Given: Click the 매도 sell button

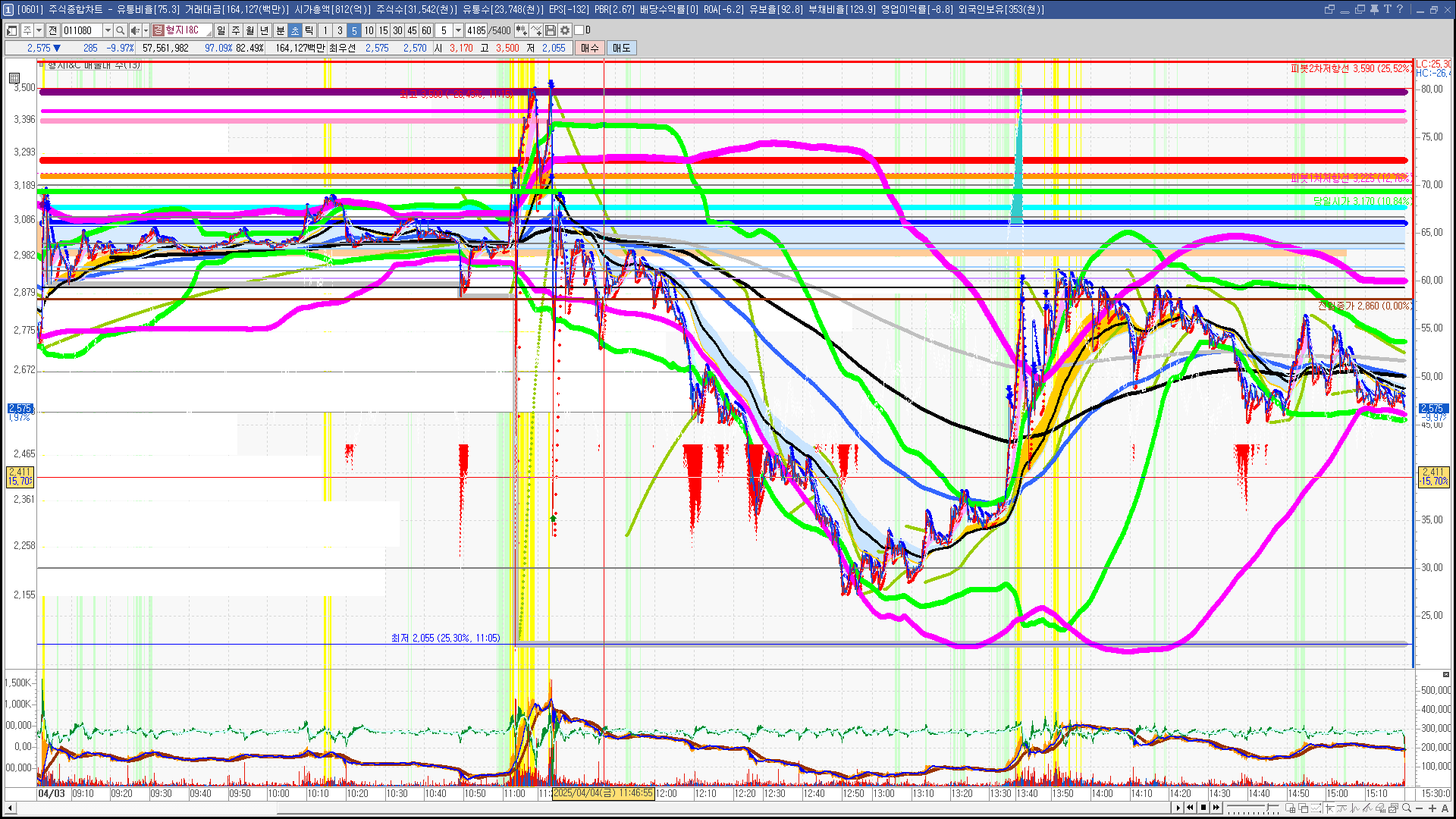Looking at the screenshot, I should [x=622, y=48].
